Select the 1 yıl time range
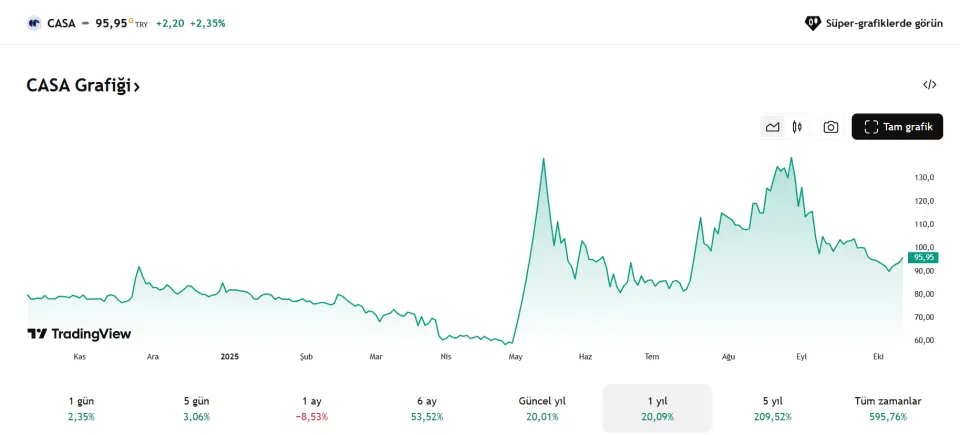This screenshot has height=435, width=960. click(x=657, y=408)
